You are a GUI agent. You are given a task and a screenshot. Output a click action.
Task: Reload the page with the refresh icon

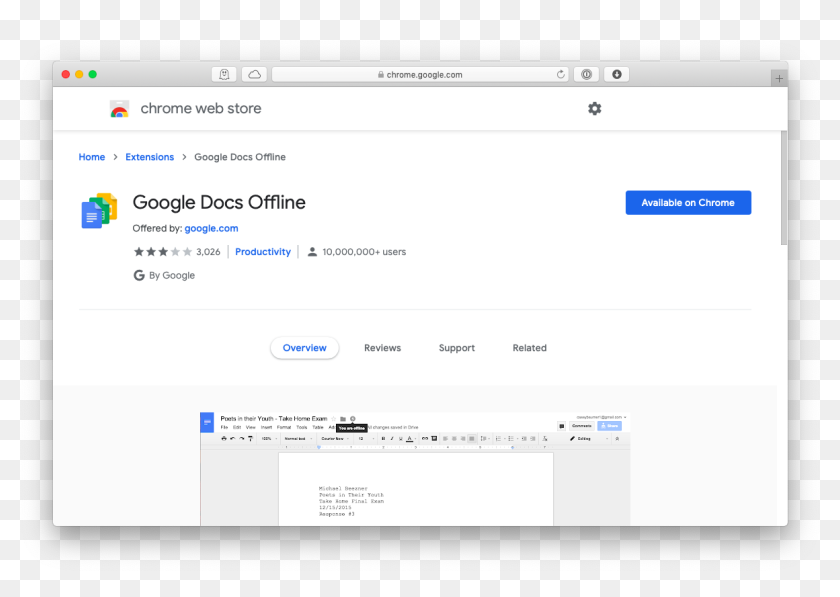coord(560,74)
